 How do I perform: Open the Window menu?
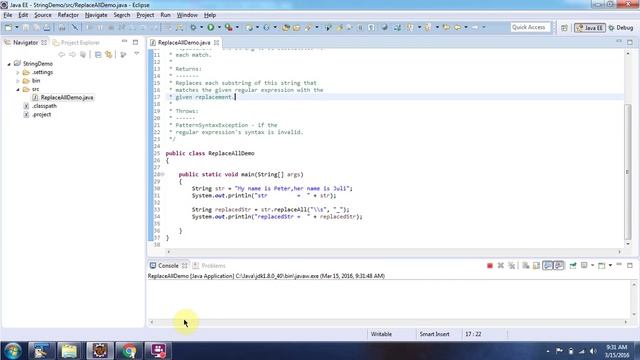coord(187,15)
